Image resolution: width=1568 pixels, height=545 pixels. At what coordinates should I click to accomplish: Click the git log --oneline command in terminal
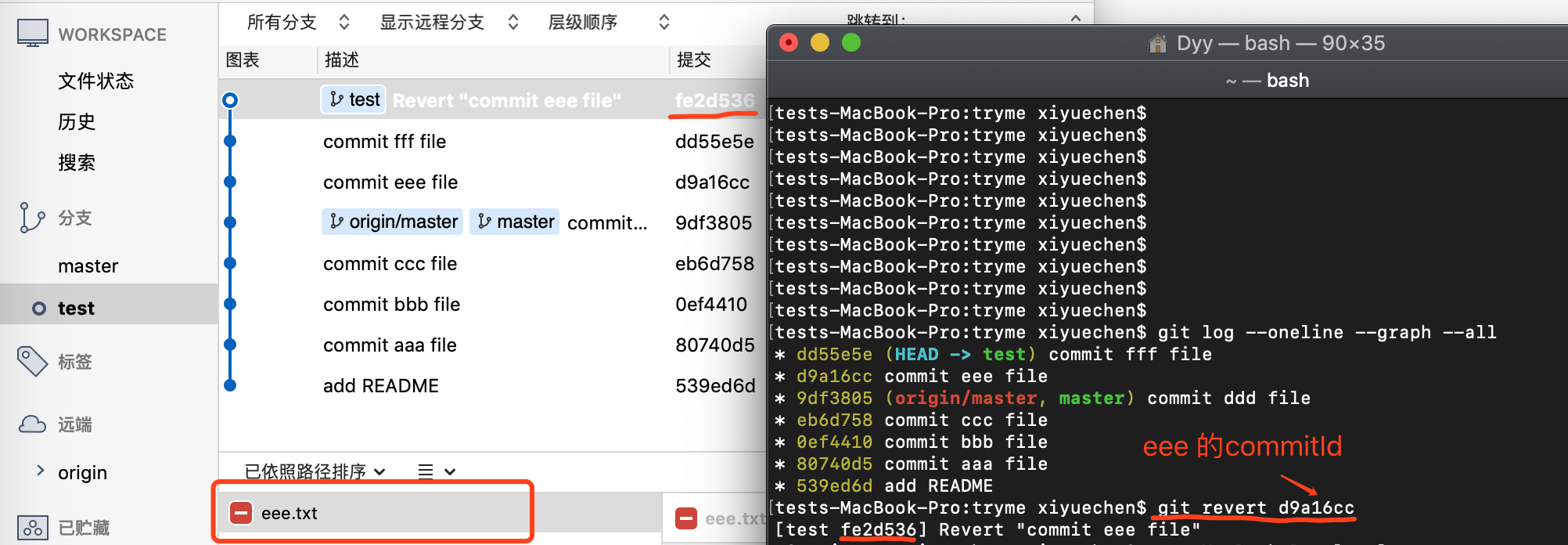pyautogui.click(x=1326, y=332)
